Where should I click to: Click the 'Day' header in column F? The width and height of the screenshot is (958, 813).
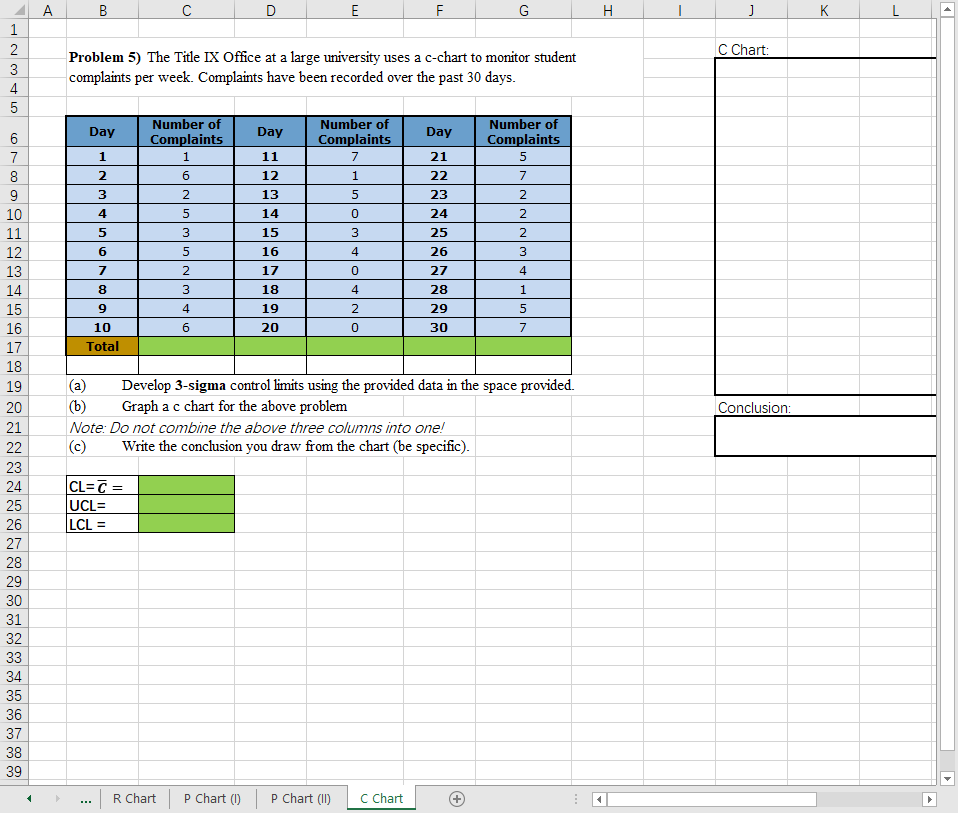[x=439, y=132]
